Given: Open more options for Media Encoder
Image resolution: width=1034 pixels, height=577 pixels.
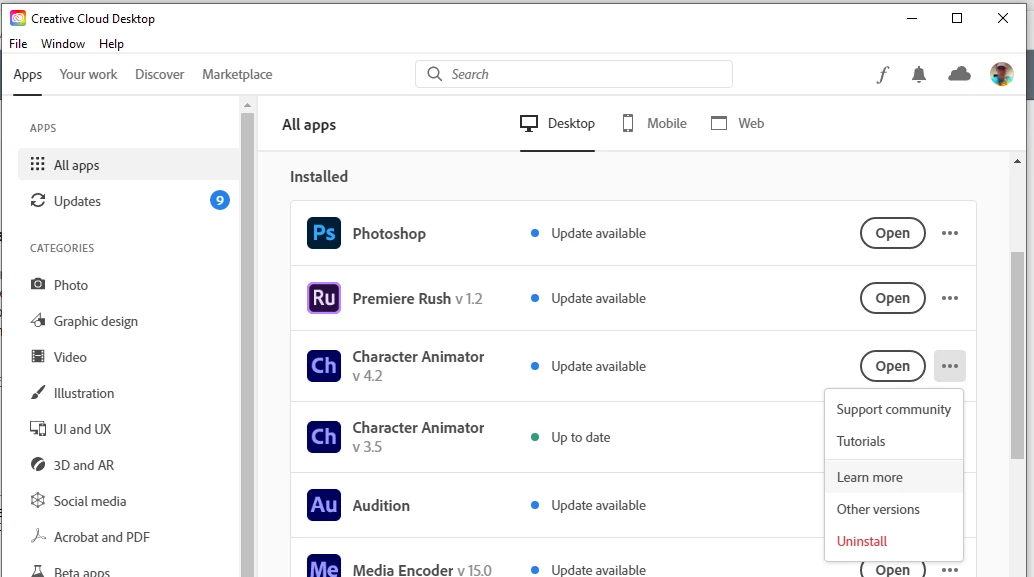Looking at the screenshot, I should click(950, 570).
